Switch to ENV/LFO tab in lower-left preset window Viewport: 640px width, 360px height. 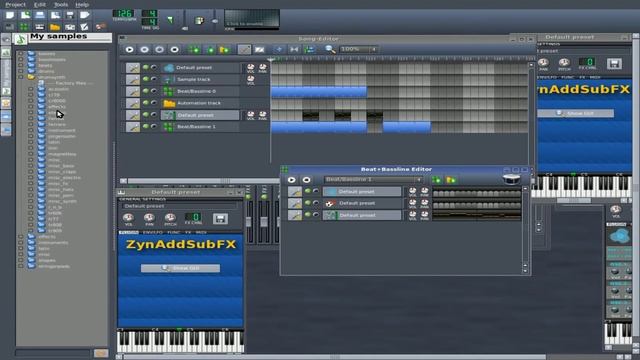[x=153, y=232]
